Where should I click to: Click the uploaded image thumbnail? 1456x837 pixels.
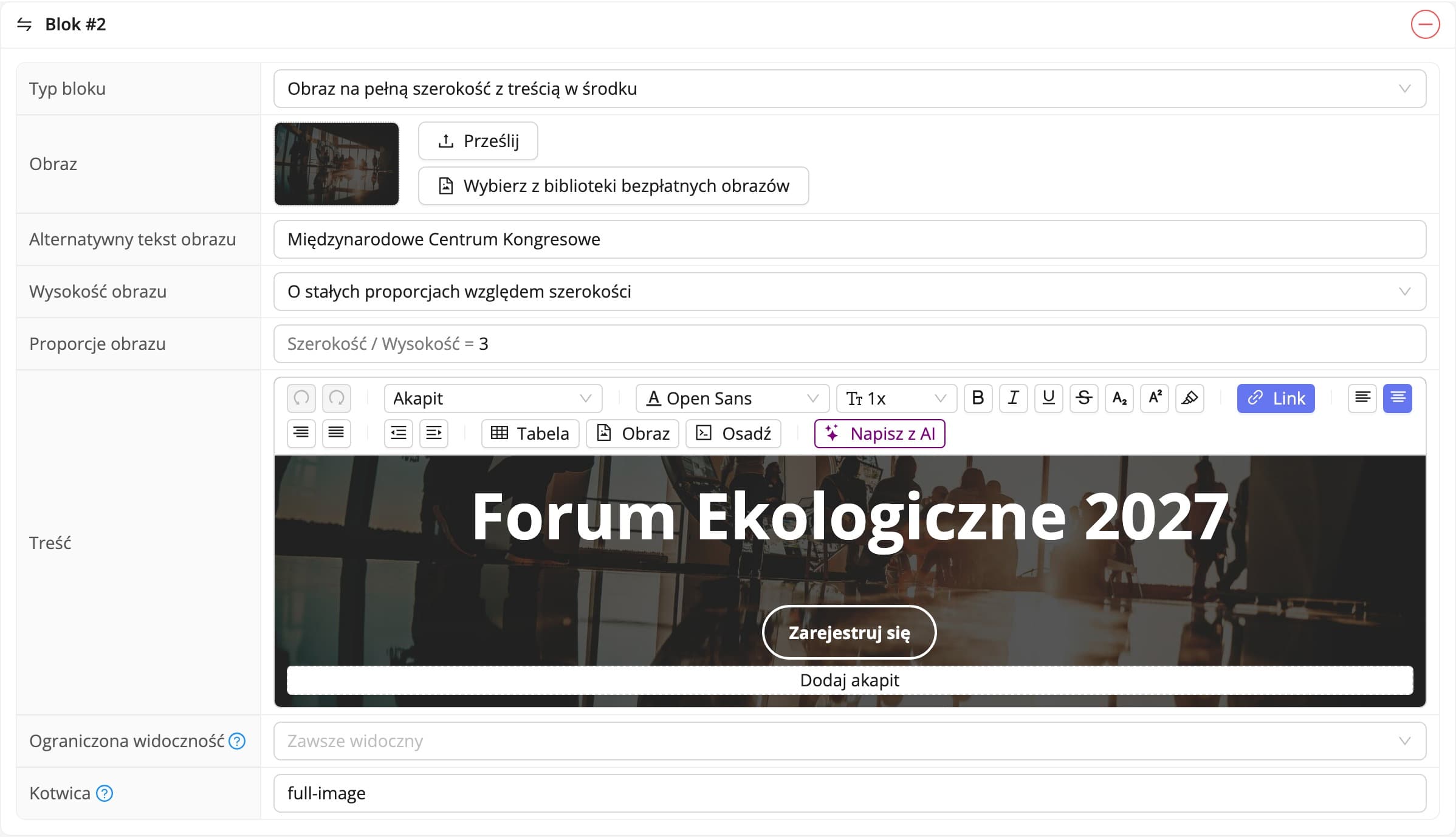(x=337, y=164)
